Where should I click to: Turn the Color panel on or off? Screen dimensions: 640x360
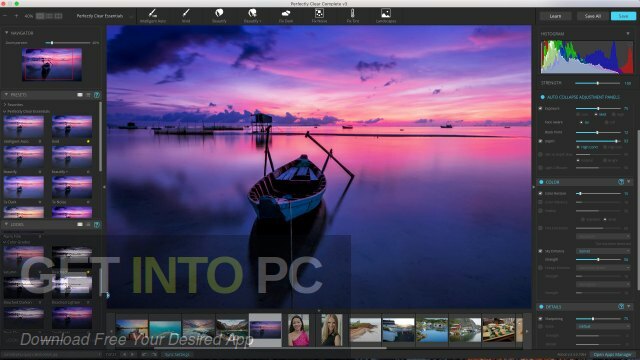coord(541,182)
